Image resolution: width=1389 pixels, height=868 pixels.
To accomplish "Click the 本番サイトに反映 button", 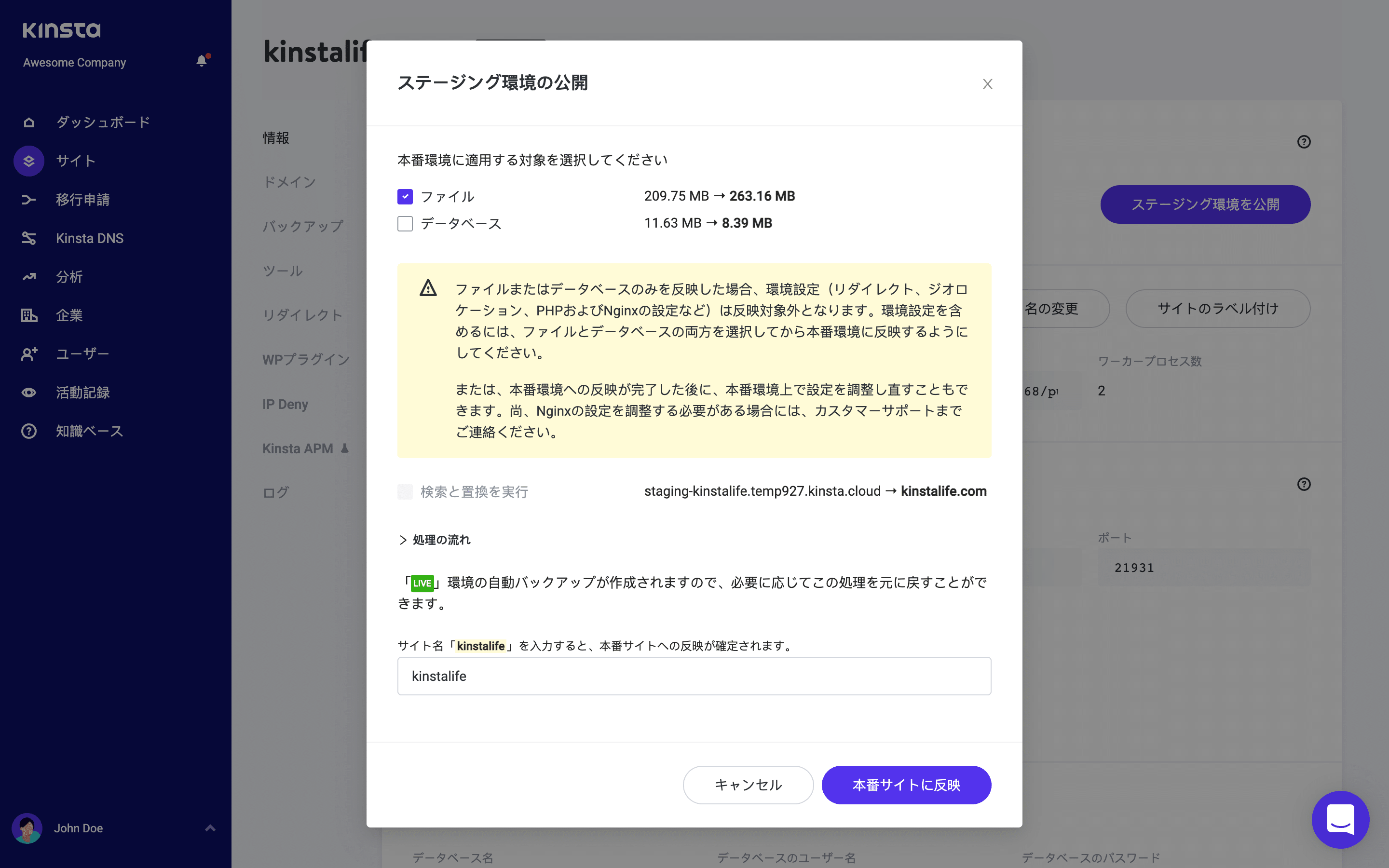I will coord(906,785).
